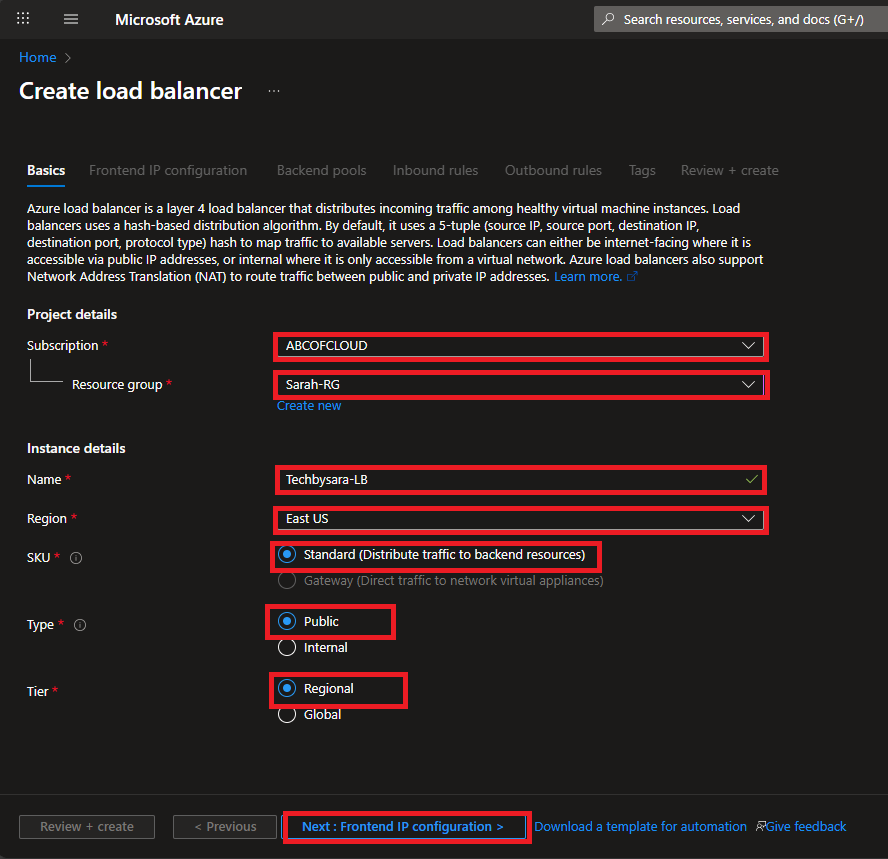Viewport: 888px width, 859px height.
Task: Select the Gateway SKU radio button
Action: click(x=287, y=580)
